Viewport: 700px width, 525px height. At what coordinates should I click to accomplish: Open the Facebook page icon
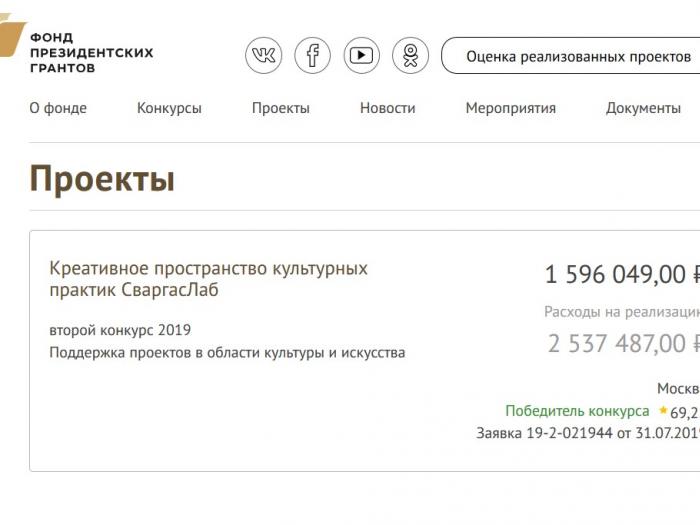pyautogui.click(x=312, y=55)
